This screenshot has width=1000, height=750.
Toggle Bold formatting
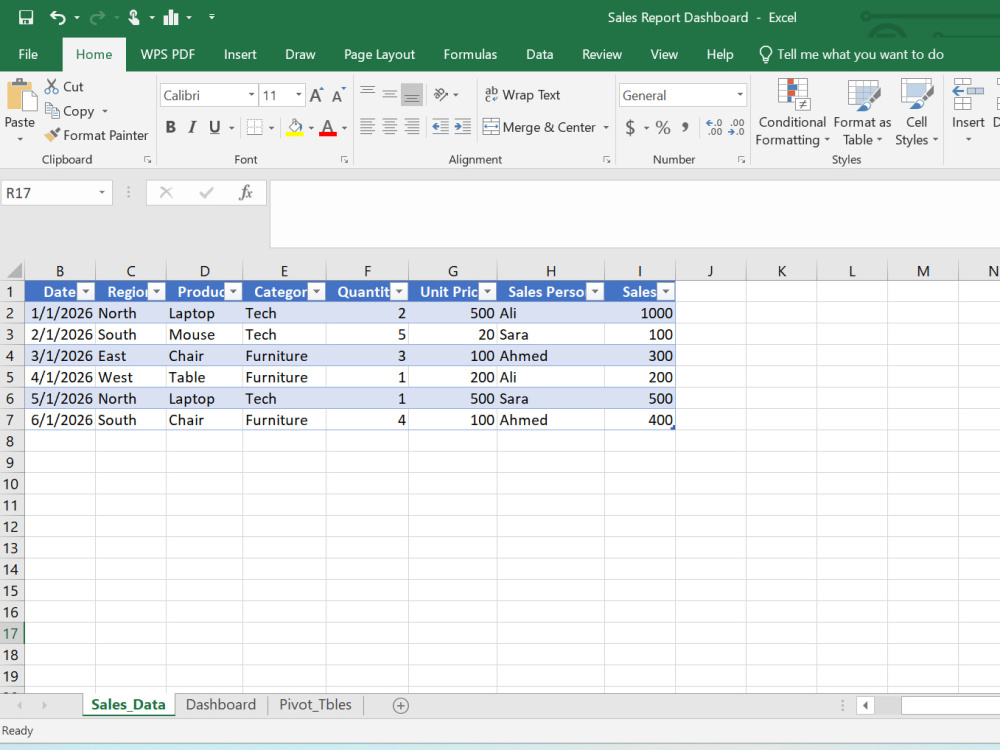170,127
